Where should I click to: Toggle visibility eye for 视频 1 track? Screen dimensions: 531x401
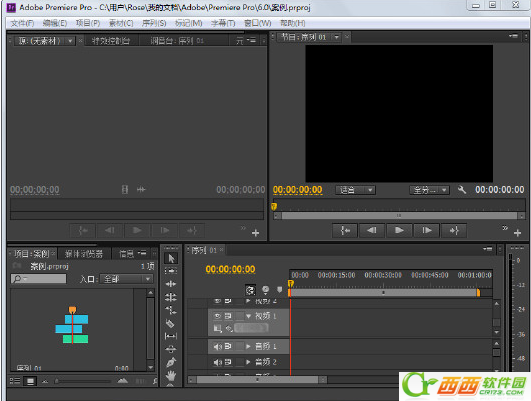[217, 316]
